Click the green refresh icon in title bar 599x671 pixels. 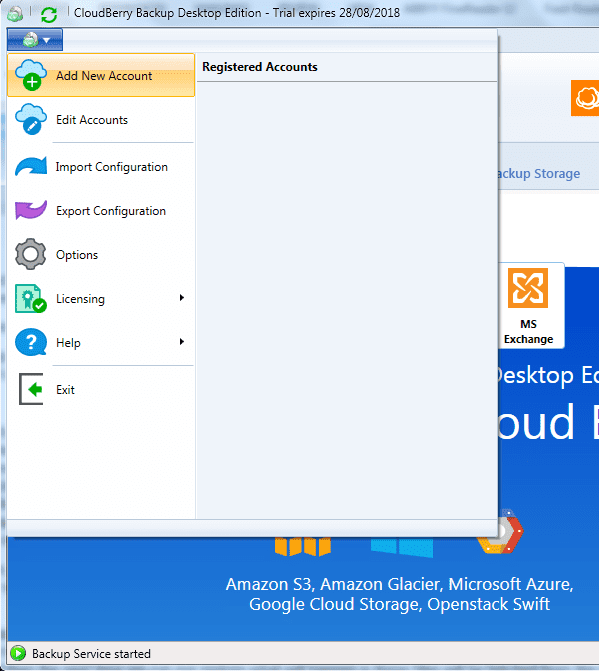49,14
